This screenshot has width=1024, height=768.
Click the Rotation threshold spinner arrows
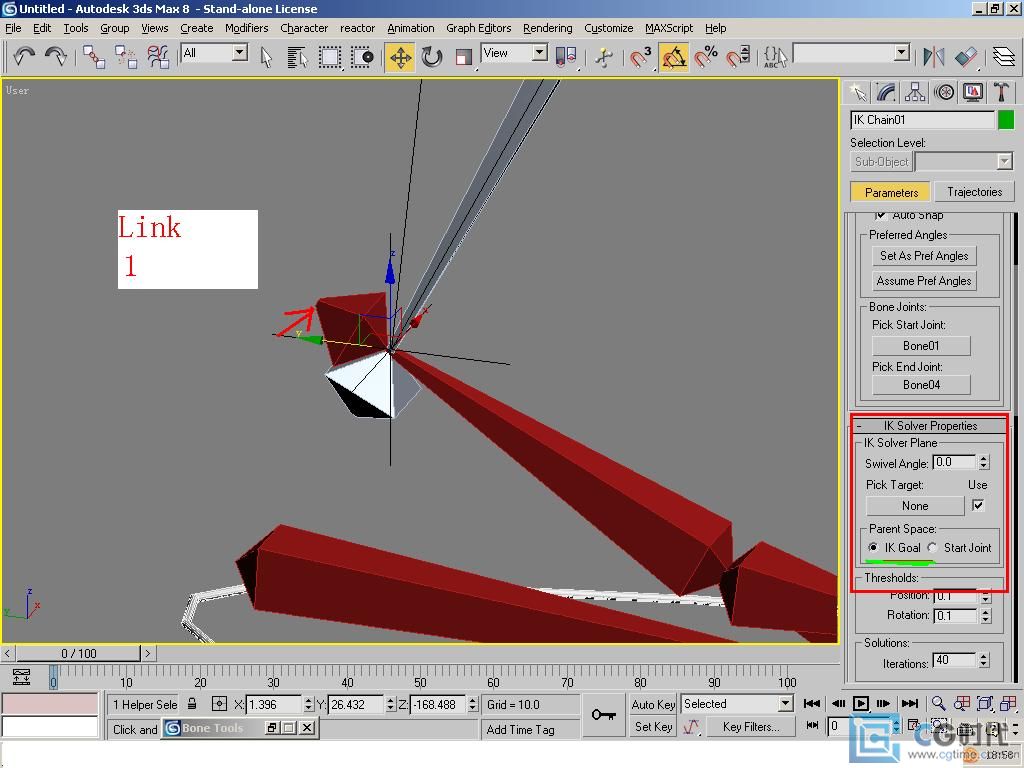point(985,615)
